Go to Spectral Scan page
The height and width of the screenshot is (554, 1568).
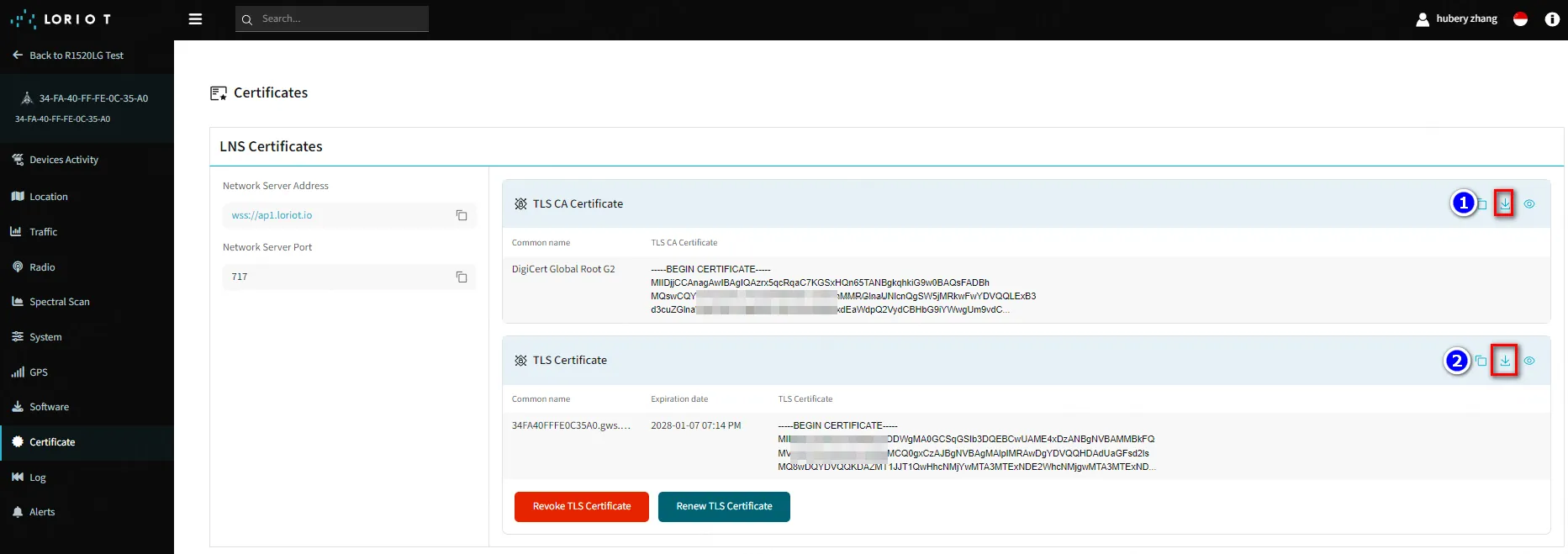(59, 302)
